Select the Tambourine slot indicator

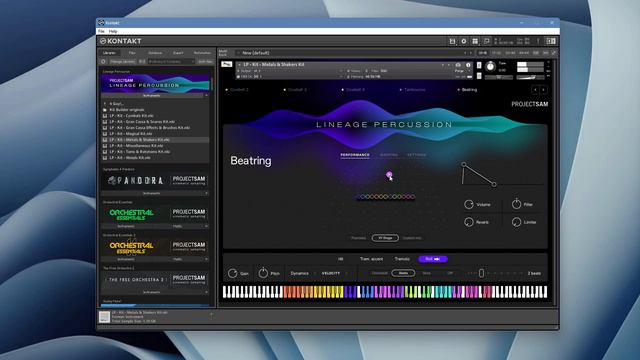pos(412,90)
